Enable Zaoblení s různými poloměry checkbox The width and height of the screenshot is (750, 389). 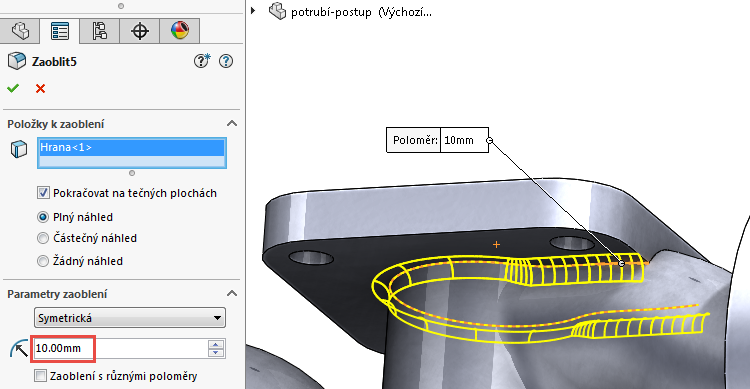tap(41, 376)
